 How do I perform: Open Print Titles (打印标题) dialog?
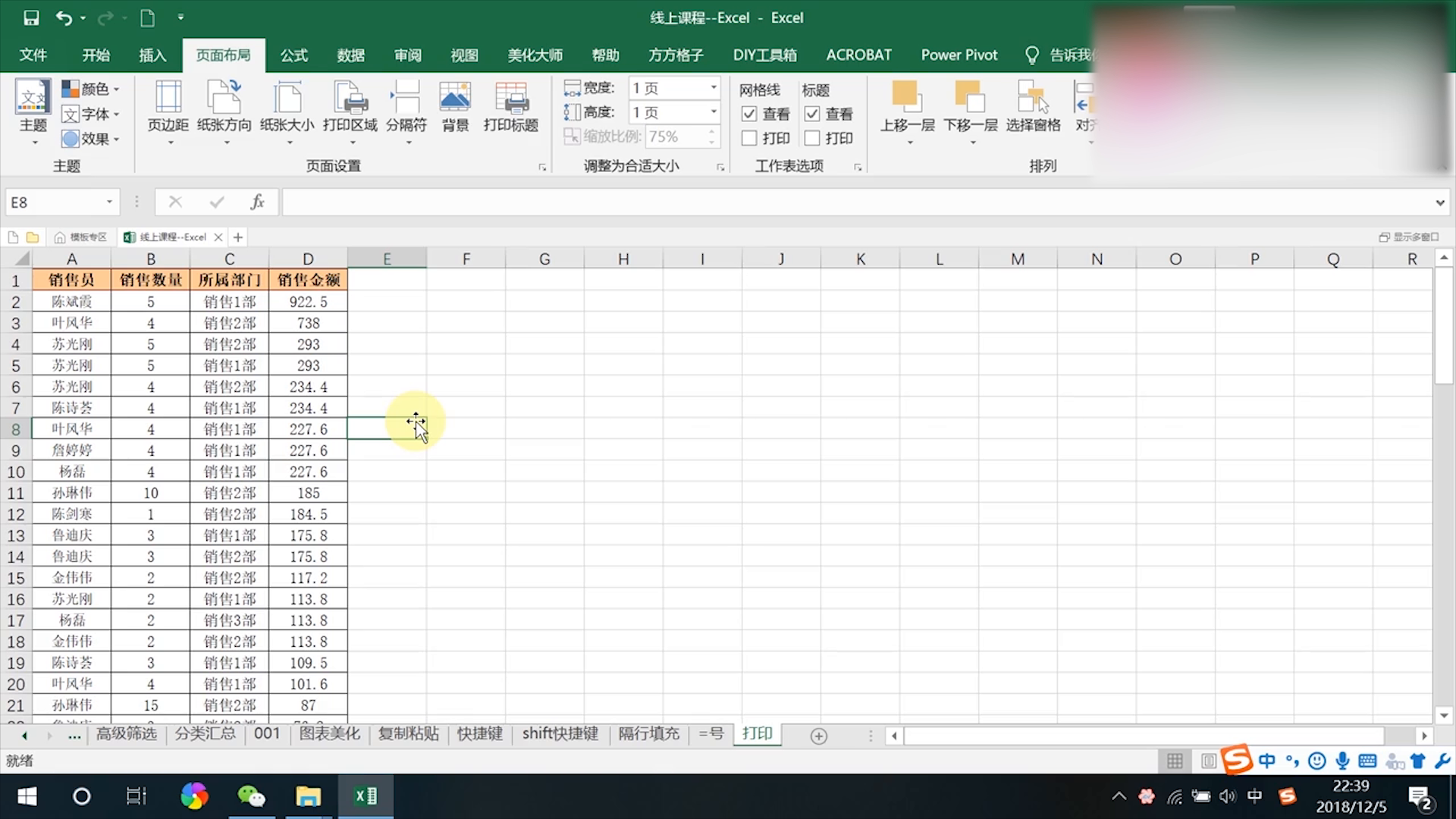pyautogui.click(x=510, y=99)
